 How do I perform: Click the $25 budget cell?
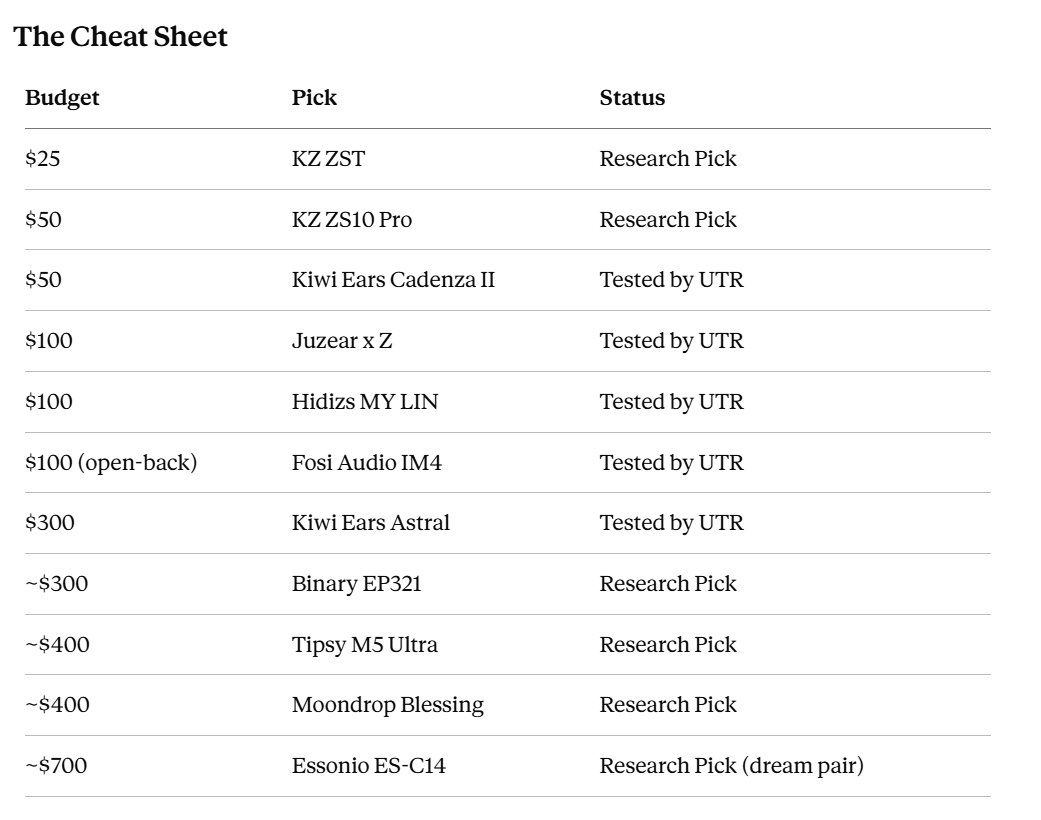(42, 159)
